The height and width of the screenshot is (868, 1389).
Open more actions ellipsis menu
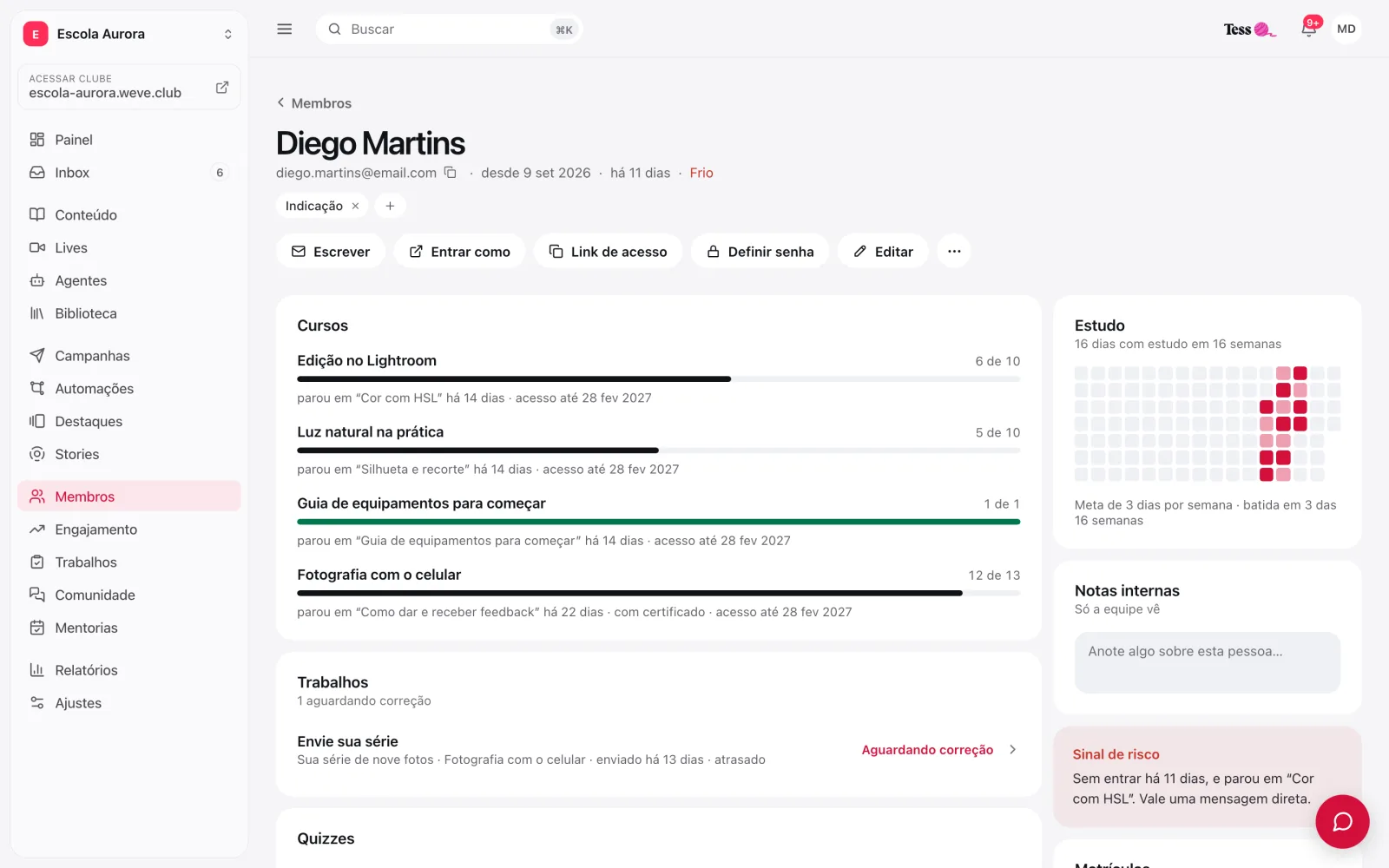(x=954, y=252)
